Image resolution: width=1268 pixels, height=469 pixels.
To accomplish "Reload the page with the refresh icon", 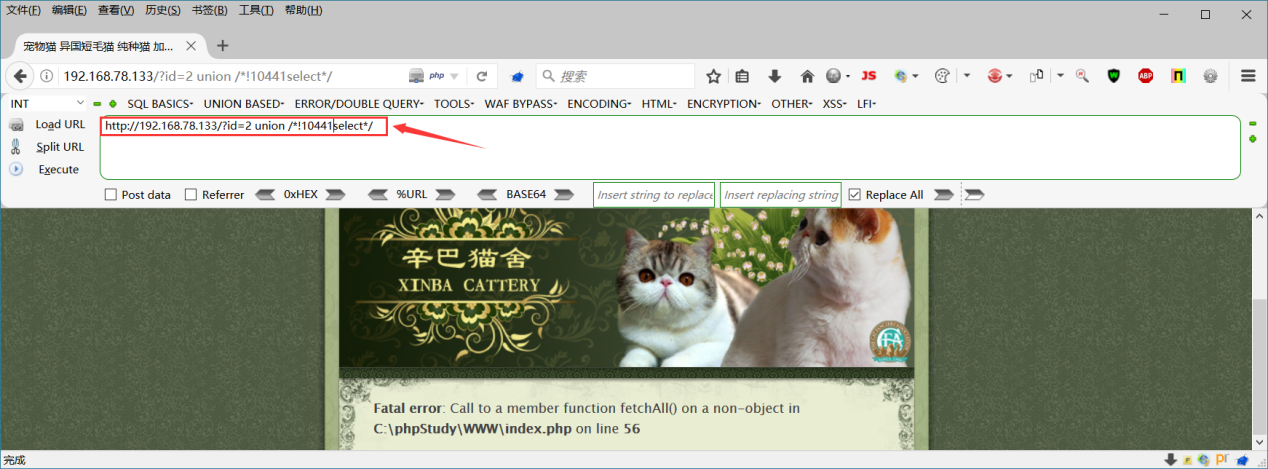I will click(481, 76).
